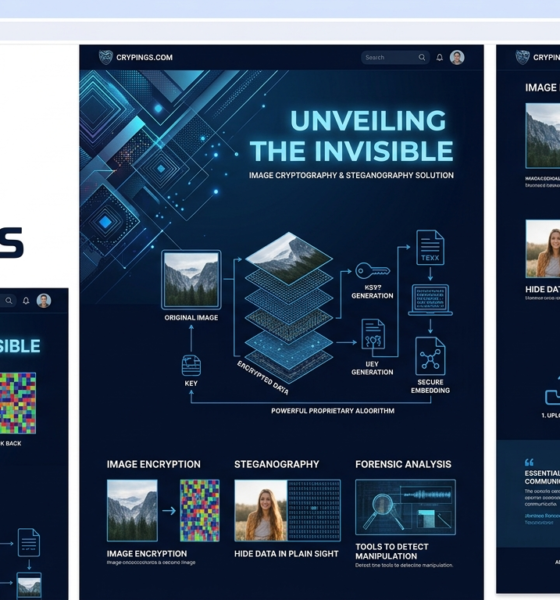The image size is (560, 600).
Task: Click the IMAGE CRYPTOGRAPHY & STEGANOGRAPHY SOLUTION subtitle
Action: pos(351,175)
